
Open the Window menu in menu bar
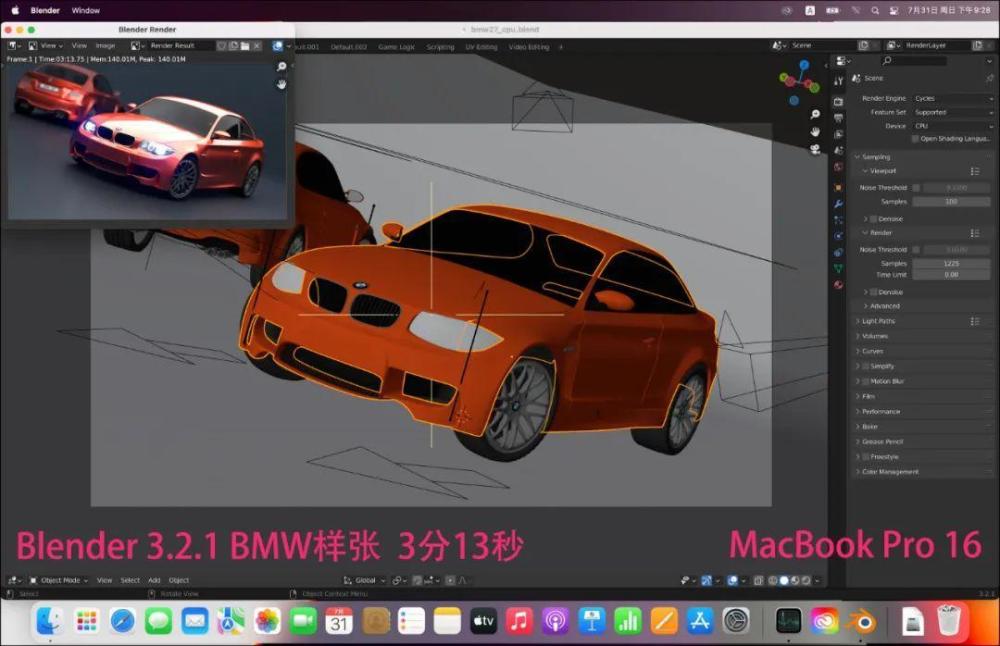[86, 10]
